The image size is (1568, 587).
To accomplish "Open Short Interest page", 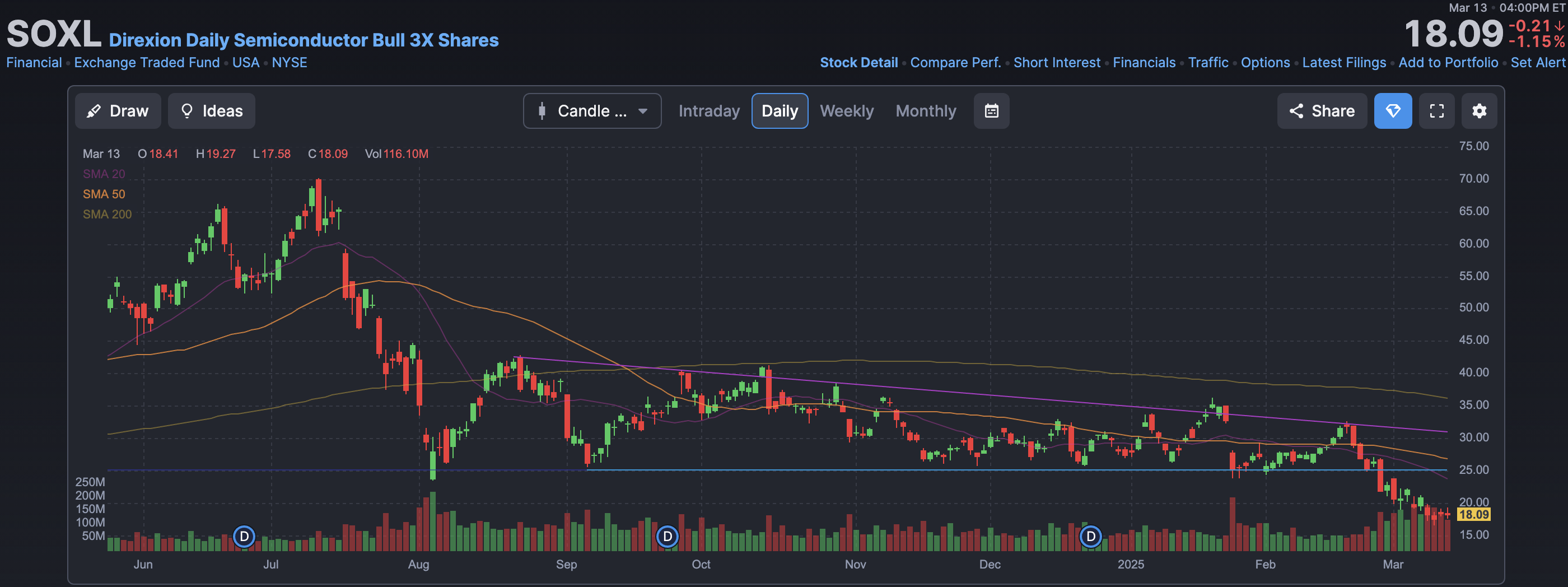I will click(x=1057, y=63).
